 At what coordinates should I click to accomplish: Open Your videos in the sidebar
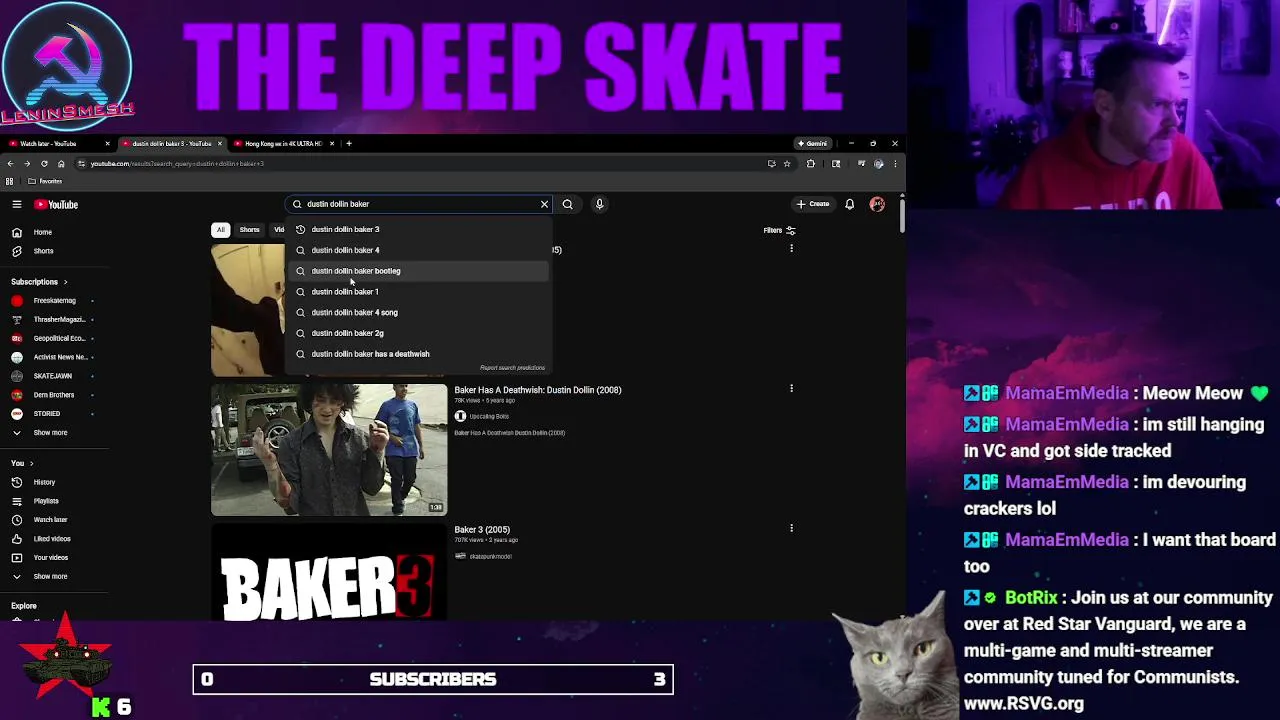coord(50,558)
